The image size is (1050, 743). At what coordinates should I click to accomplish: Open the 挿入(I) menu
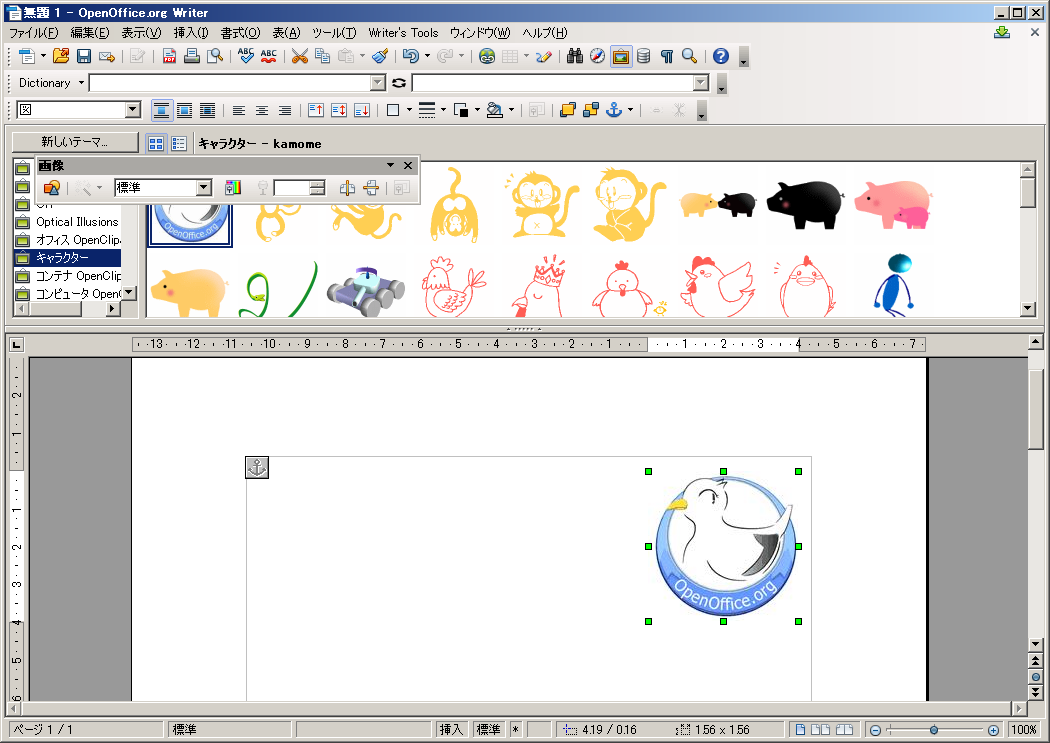point(191,33)
